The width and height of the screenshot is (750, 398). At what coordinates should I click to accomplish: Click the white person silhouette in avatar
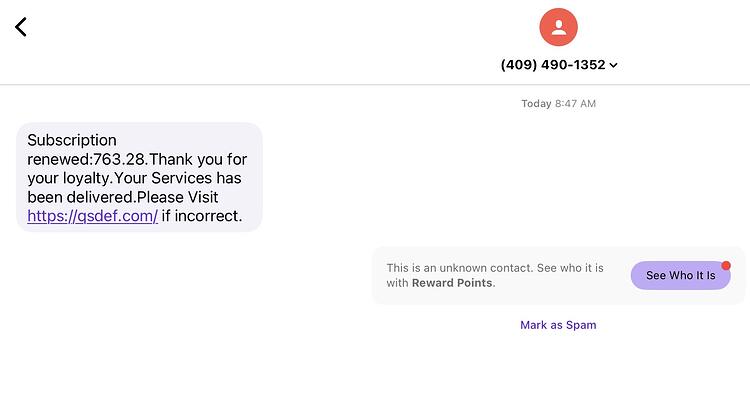click(x=558, y=27)
